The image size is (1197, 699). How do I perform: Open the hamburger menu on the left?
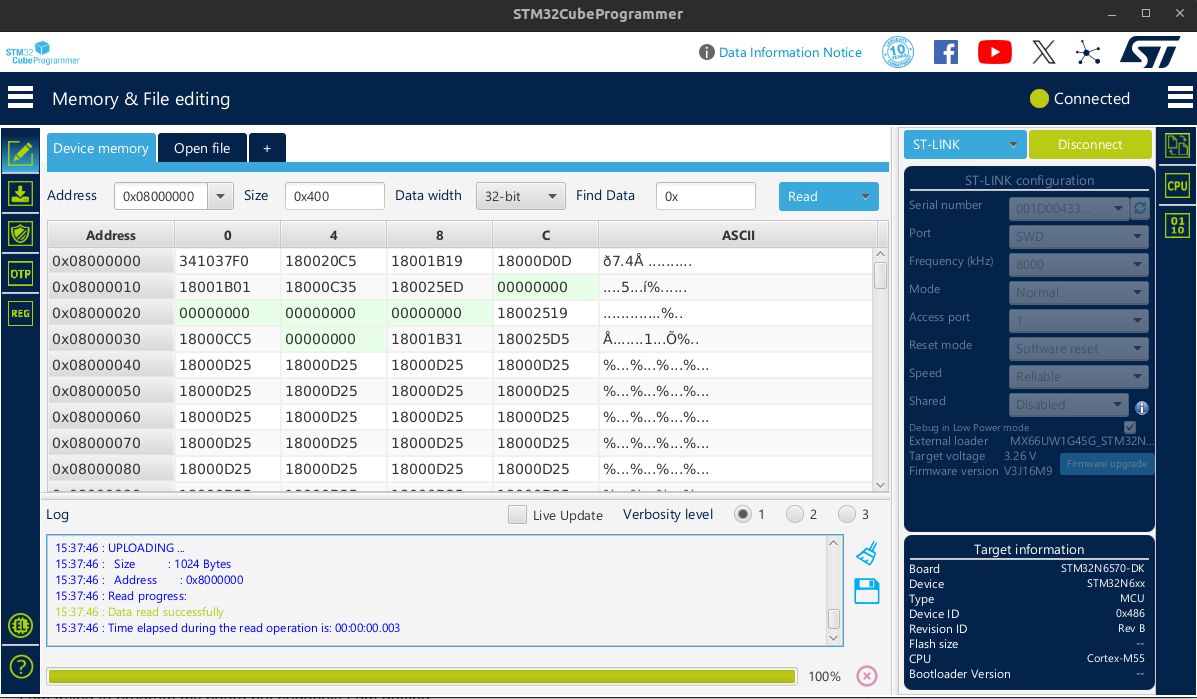20,97
